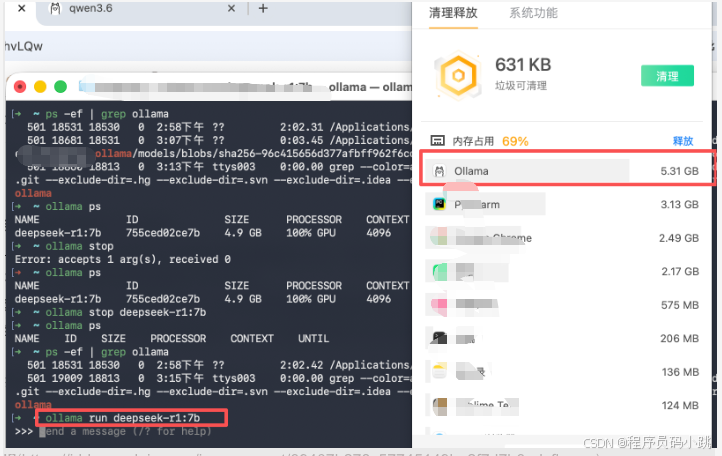722x456 pixels.
Task: Maximize the terminal with green button
Action: tap(60, 87)
